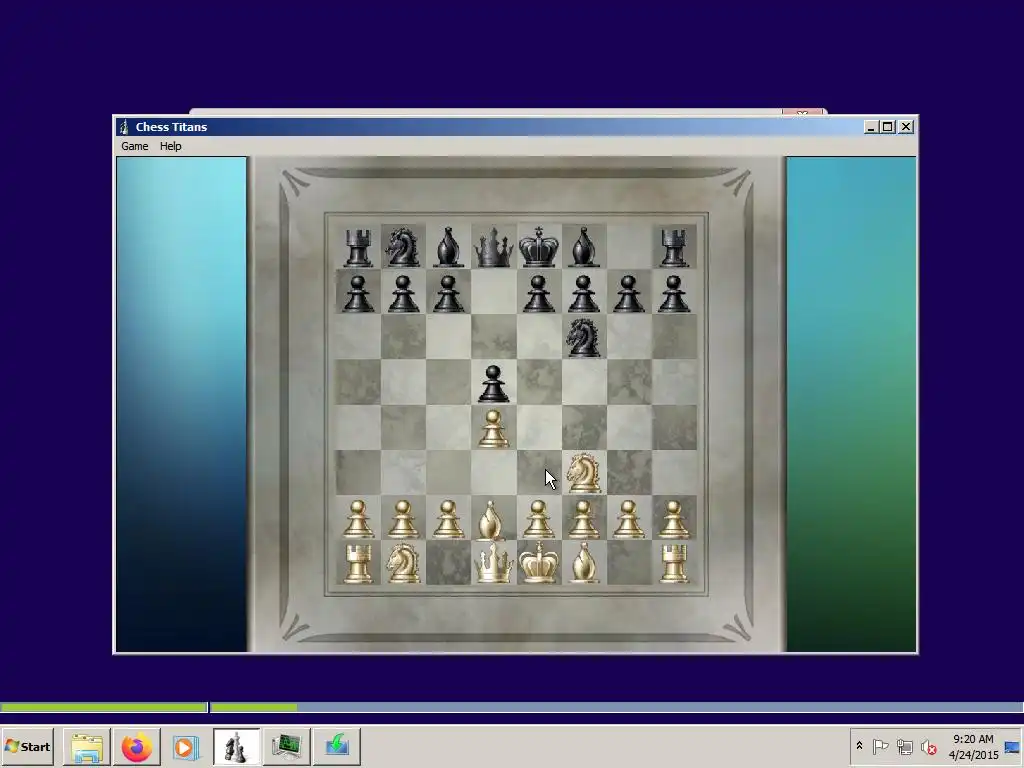Screen dimensions: 1024x768
Task: Open the clock showing 9:20 AM
Action: pos(973,746)
